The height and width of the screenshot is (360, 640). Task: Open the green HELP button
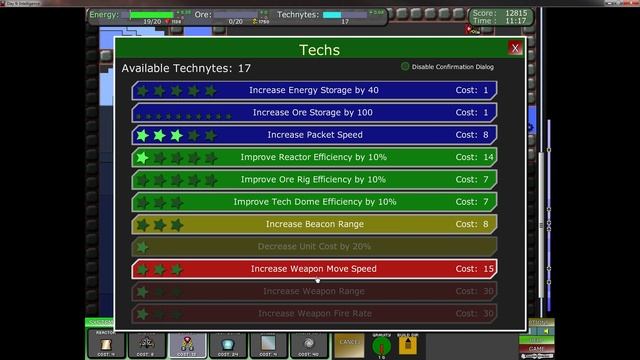(x=536, y=340)
